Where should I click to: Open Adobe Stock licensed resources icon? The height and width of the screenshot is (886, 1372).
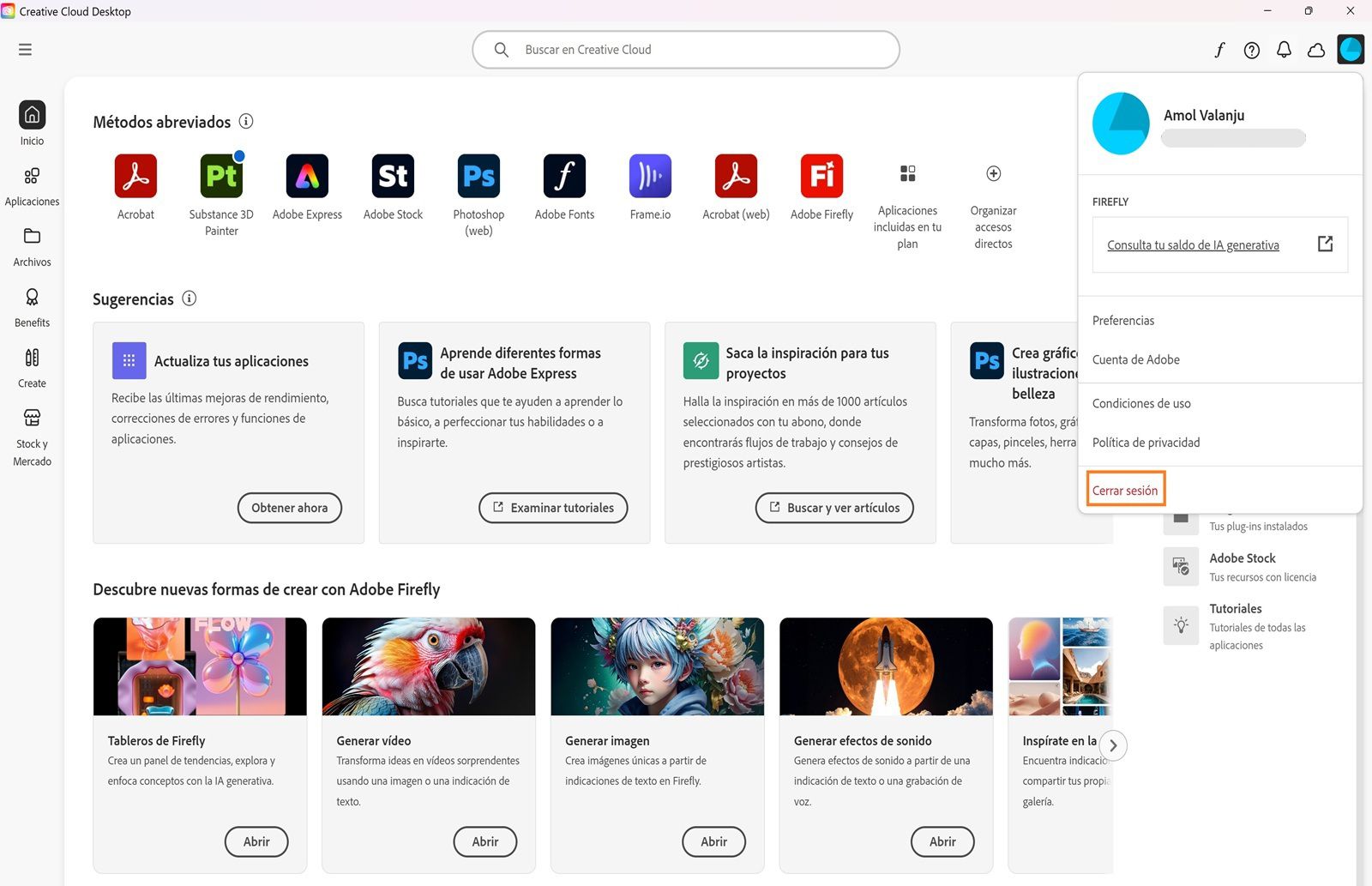tap(1181, 567)
